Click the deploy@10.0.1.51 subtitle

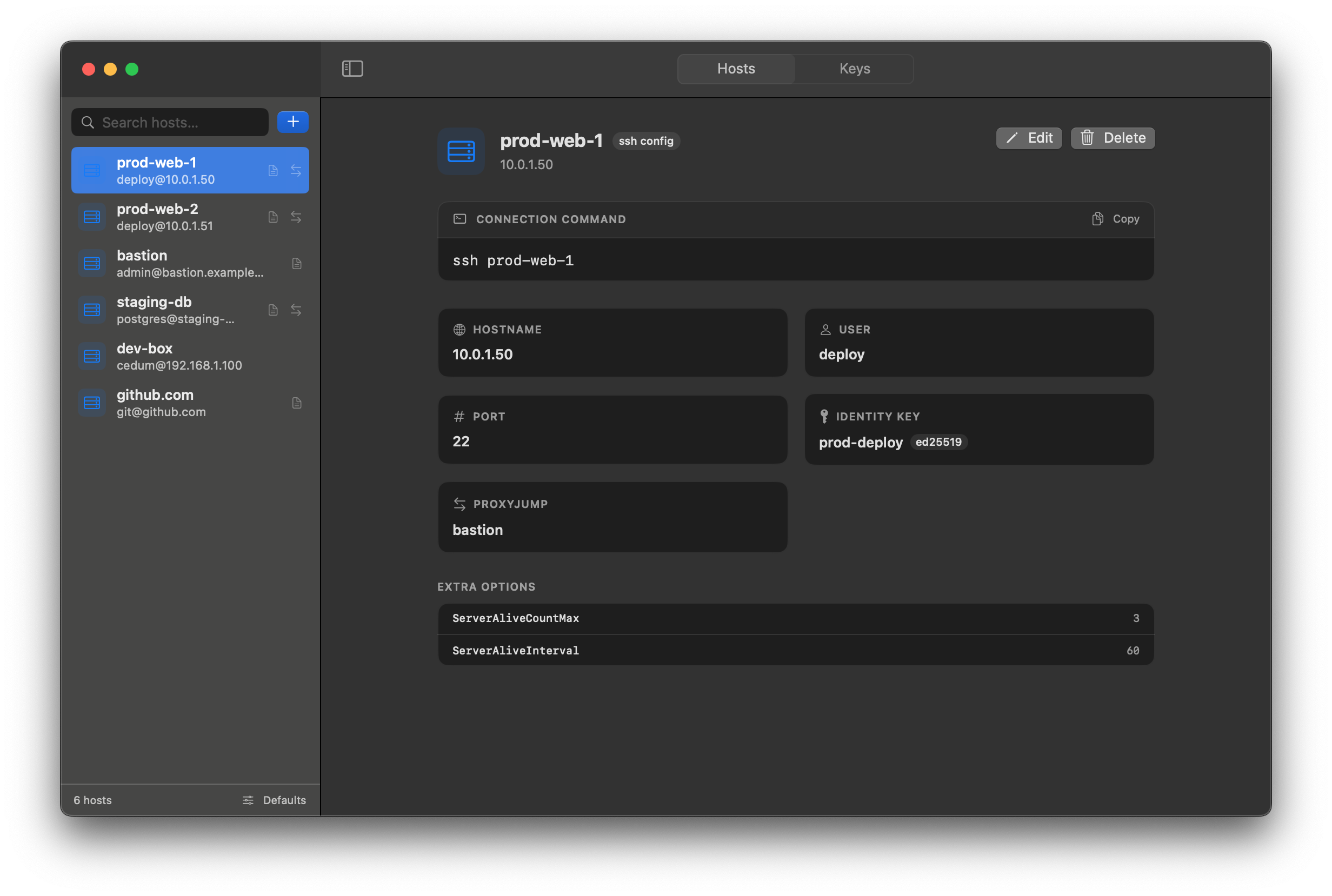pos(165,226)
